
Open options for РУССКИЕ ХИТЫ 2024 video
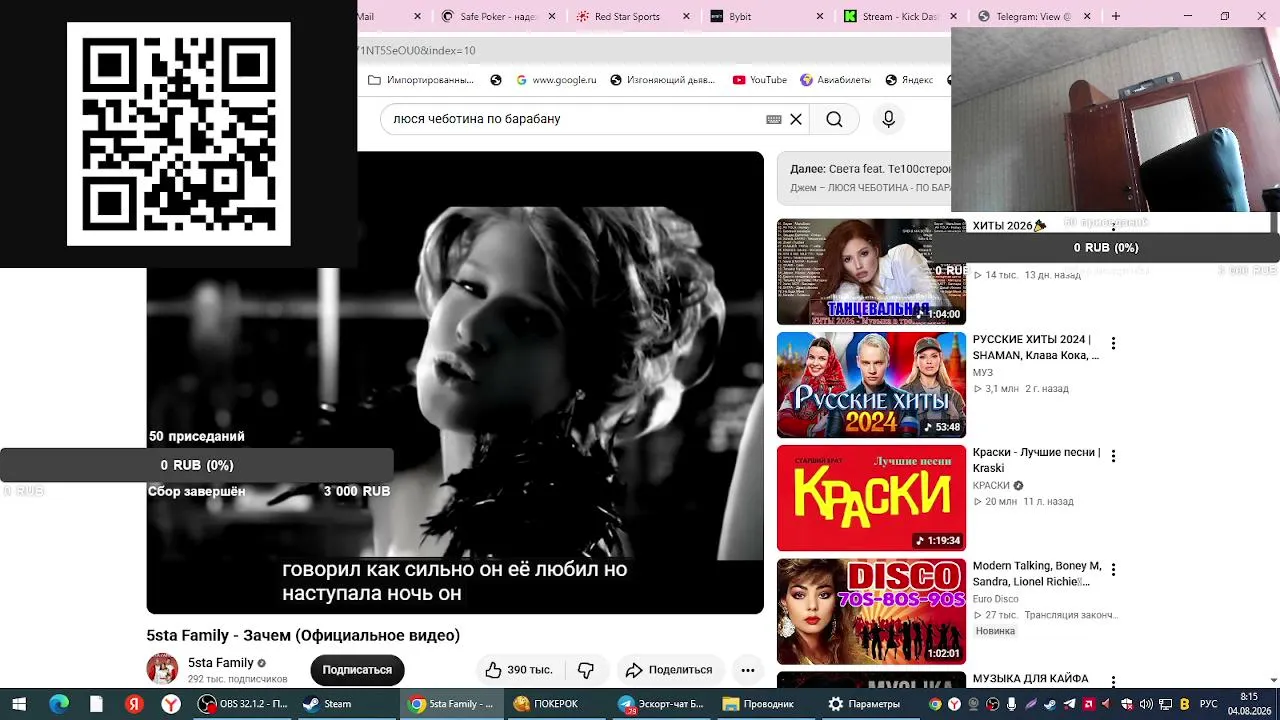tap(1113, 343)
